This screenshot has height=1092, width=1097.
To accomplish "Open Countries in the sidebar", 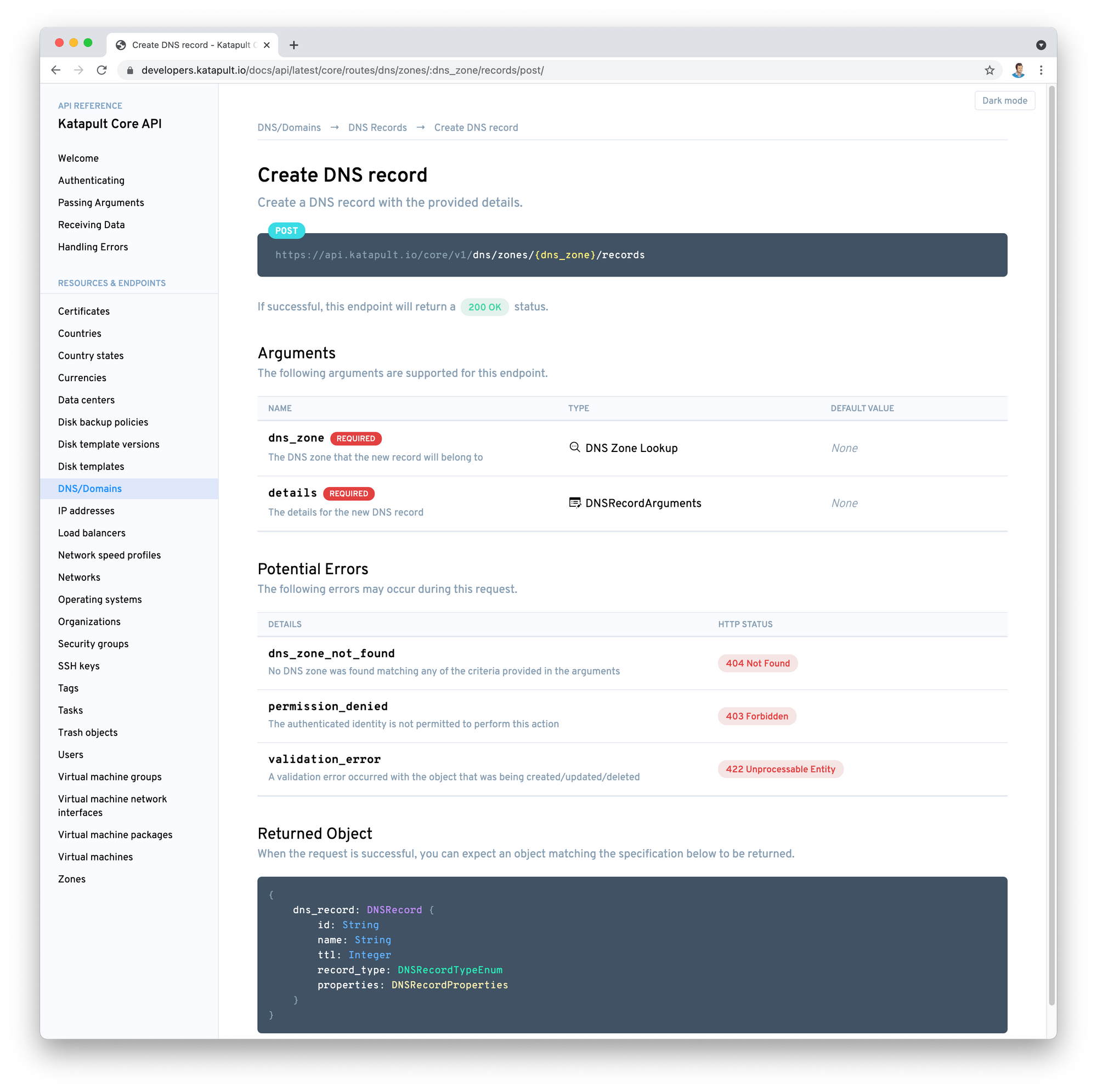I will tap(80, 333).
